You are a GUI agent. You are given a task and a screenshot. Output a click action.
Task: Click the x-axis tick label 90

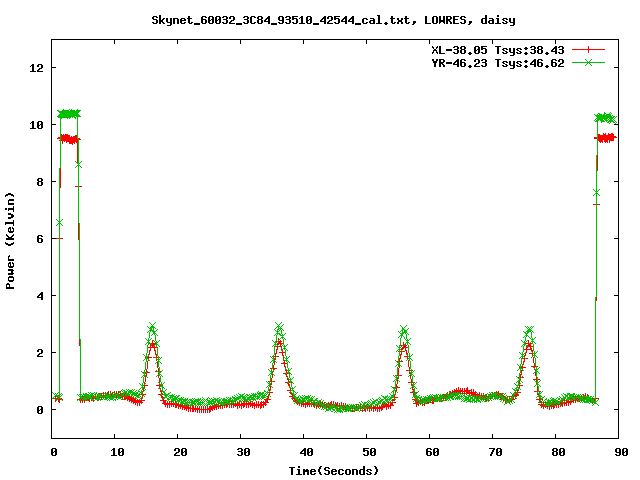621,452
